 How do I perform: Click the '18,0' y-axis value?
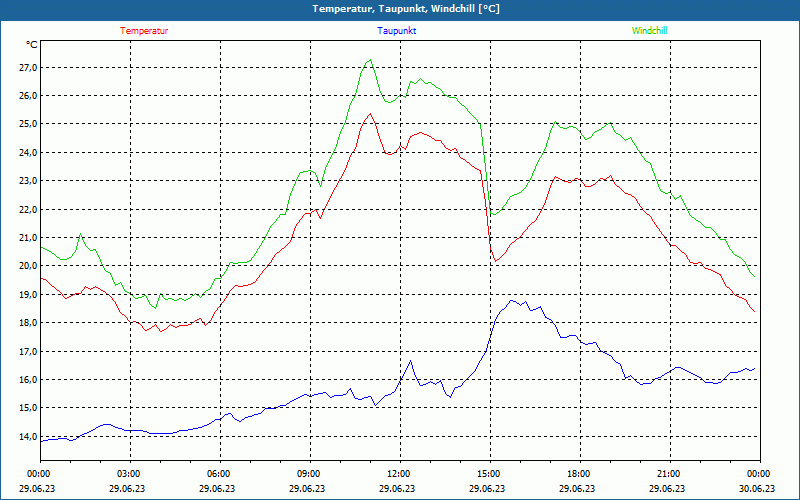(x=29, y=322)
